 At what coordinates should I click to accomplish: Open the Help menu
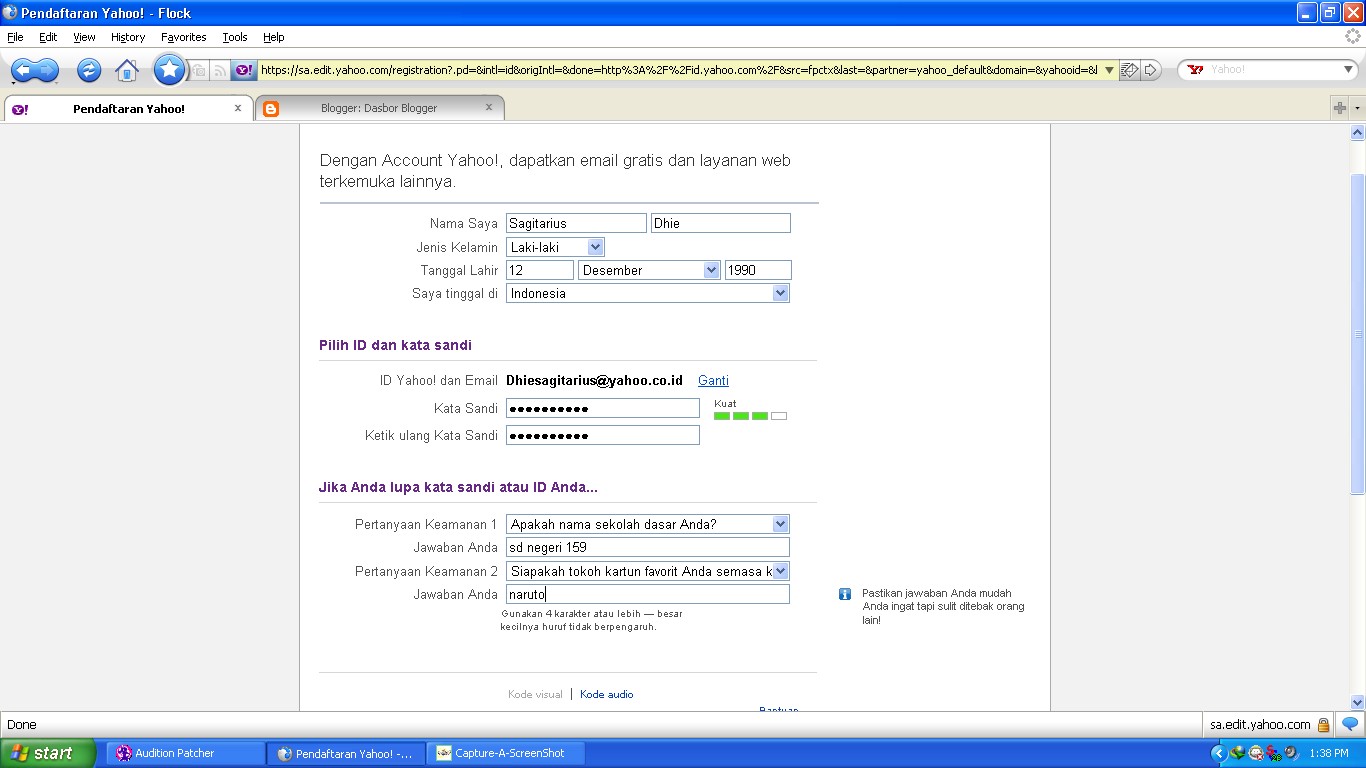[274, 37]
